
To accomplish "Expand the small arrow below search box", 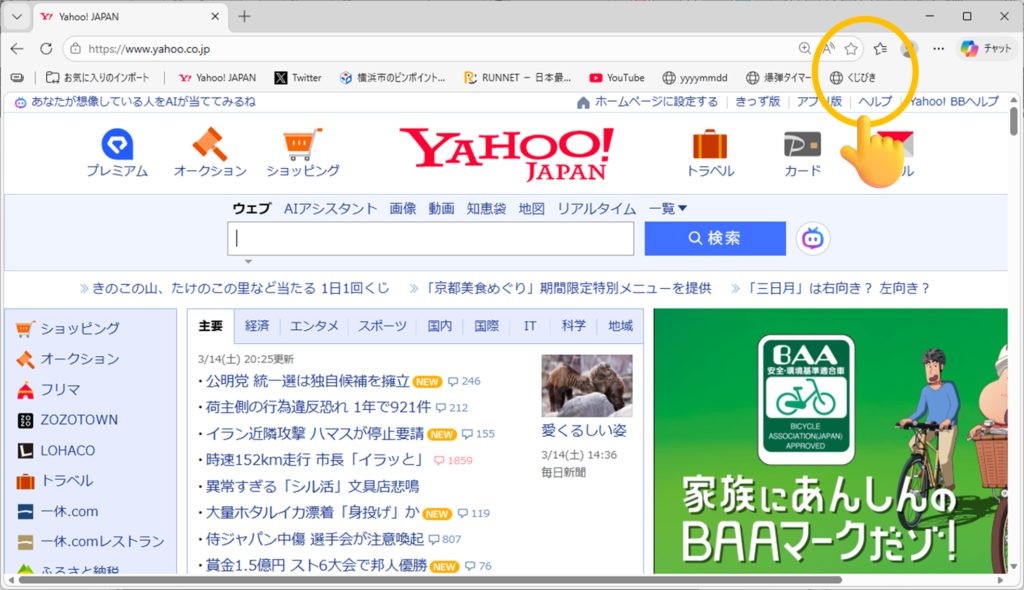I will click(248, 261).
